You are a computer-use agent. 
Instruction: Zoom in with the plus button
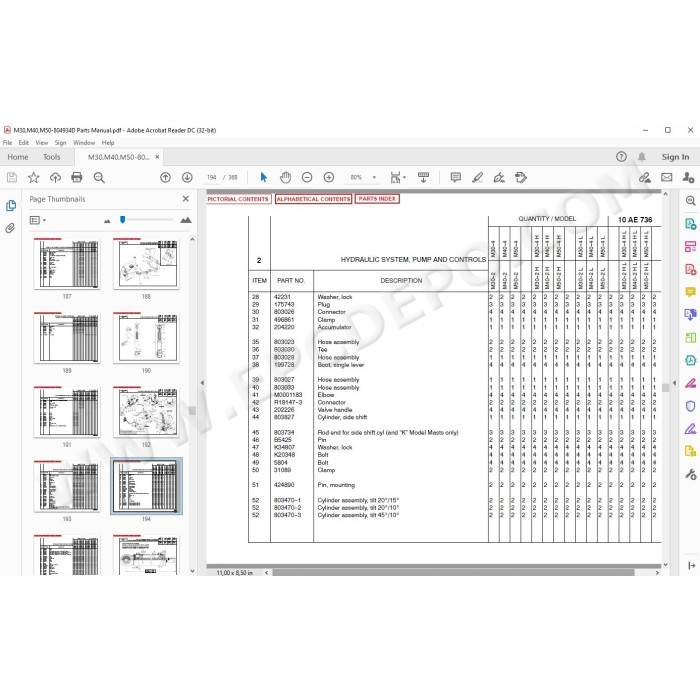click(329, 178)
